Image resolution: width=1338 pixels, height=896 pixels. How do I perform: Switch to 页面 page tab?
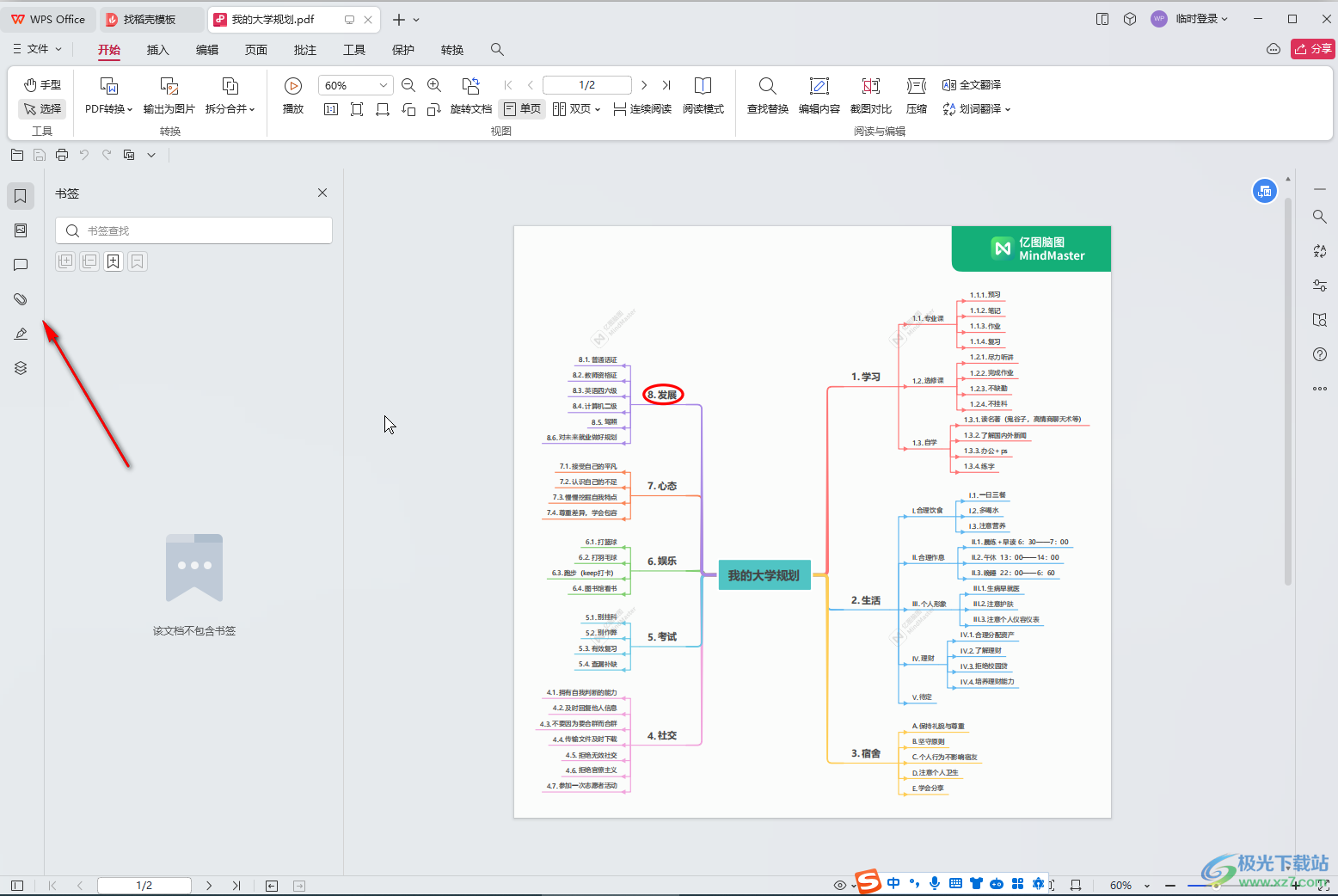[256, 50]
